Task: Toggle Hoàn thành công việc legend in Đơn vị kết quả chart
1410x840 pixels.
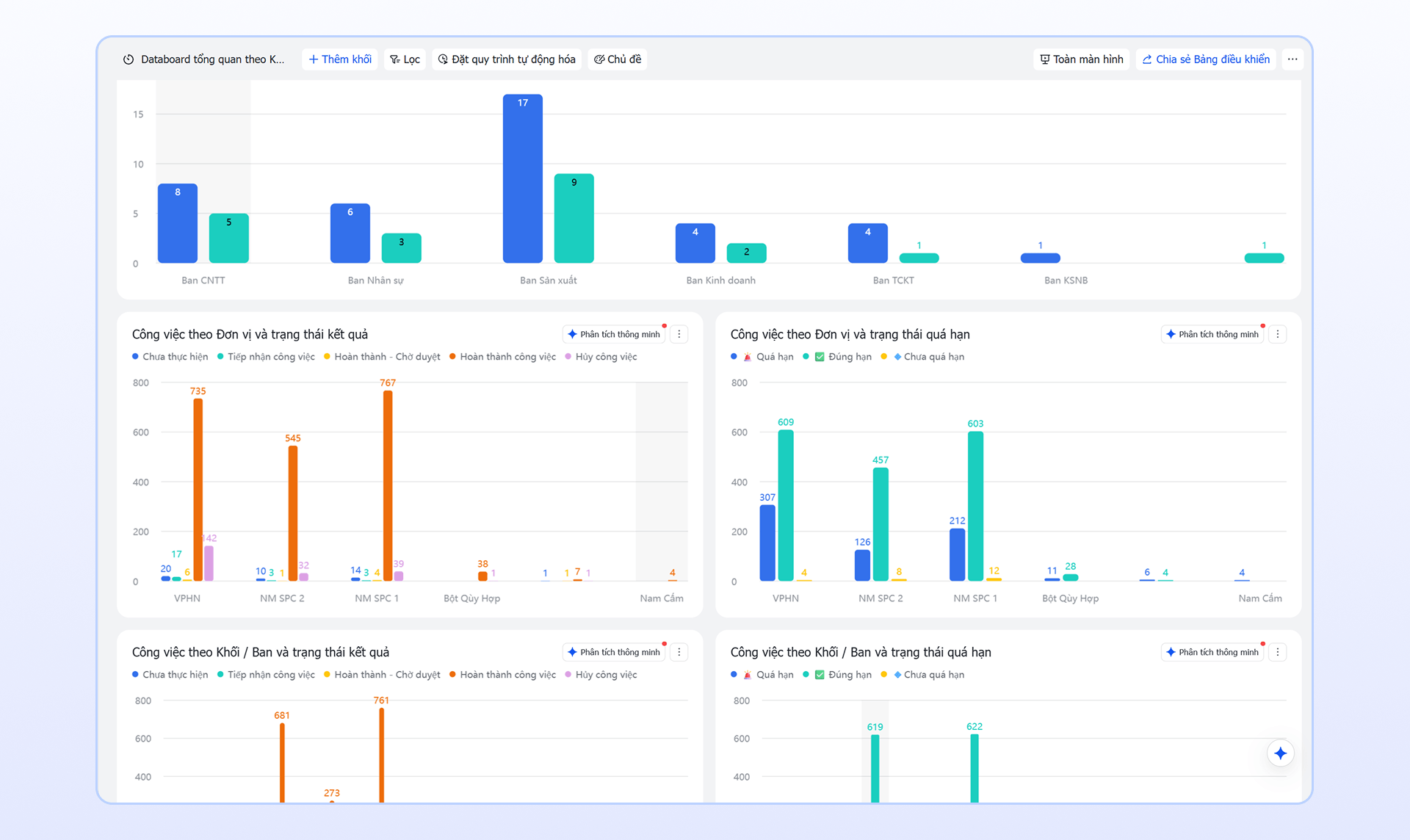Action: 502,357
